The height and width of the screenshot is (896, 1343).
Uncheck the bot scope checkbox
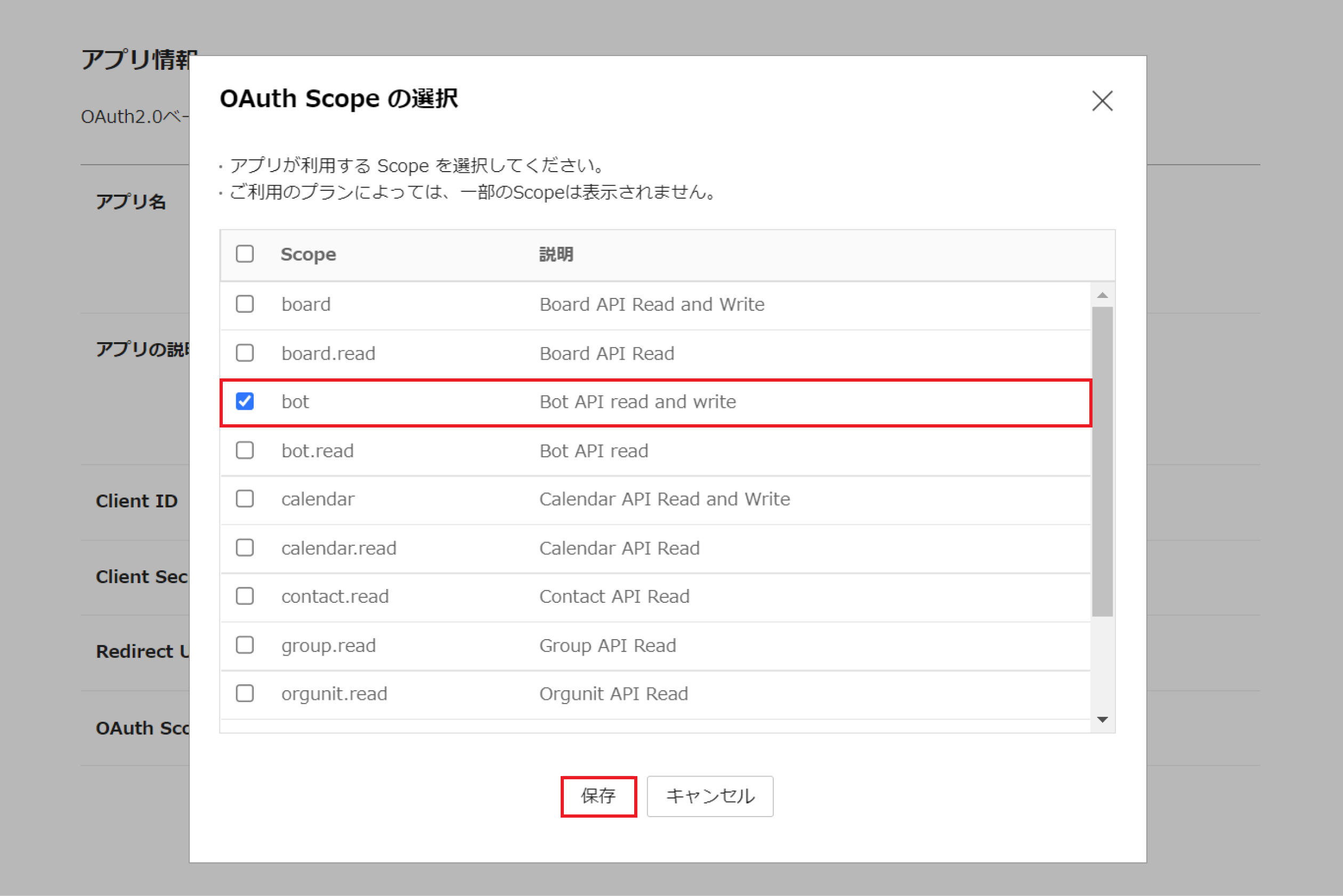(x=245, y=402)
